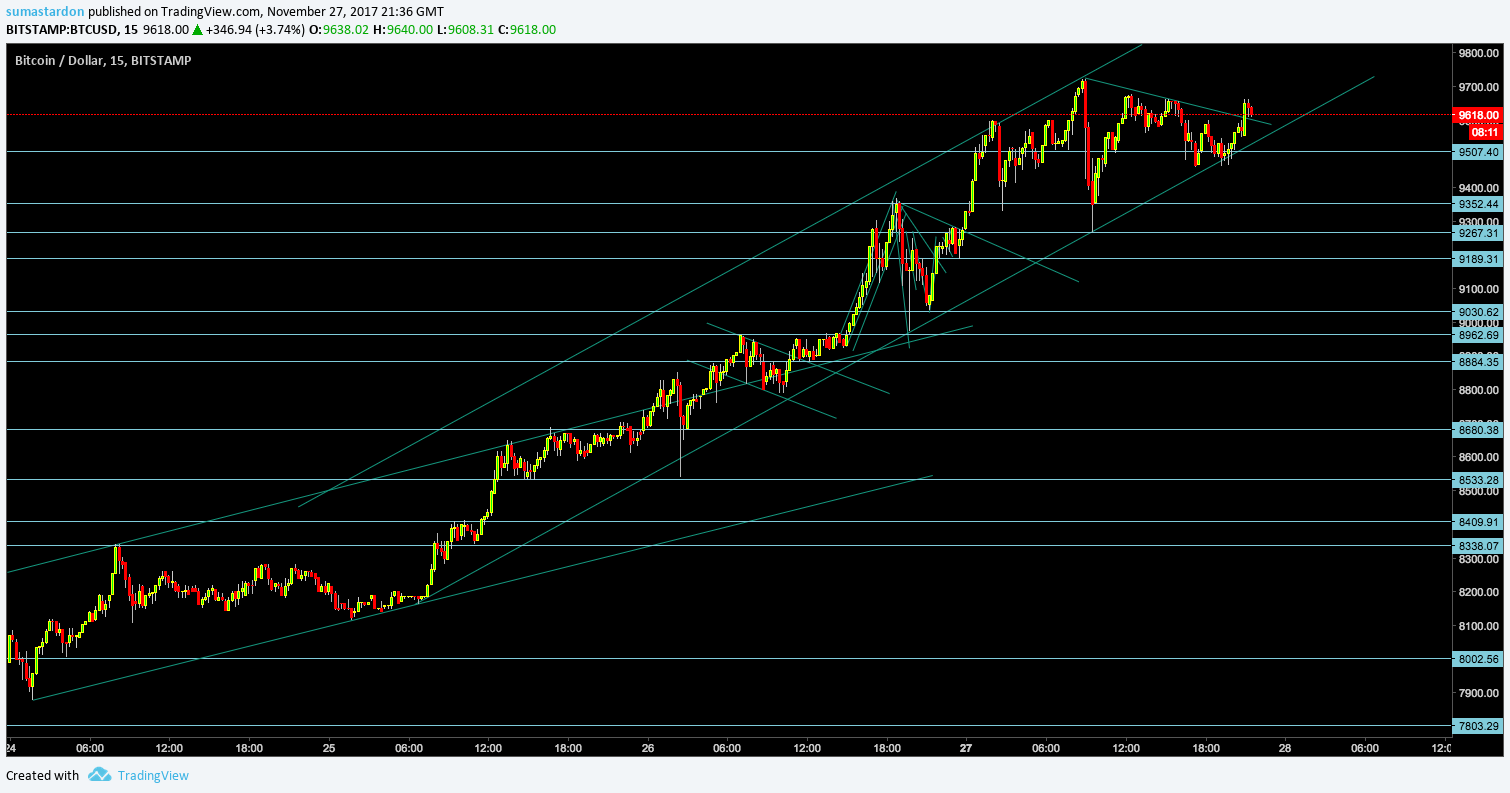1510x793 pixels.
Task: Click the date label 26 on time axis
Action: coord(648,748)
